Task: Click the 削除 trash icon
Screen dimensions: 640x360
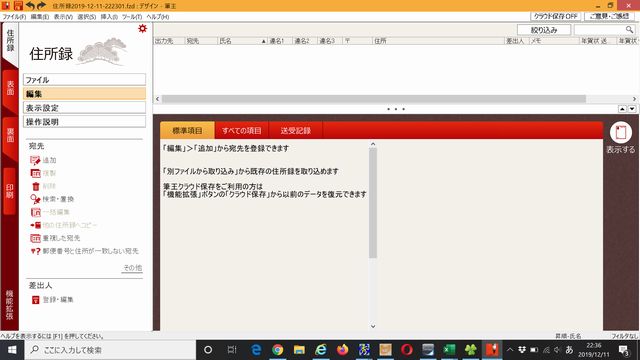Action: (x=36, y=187)
